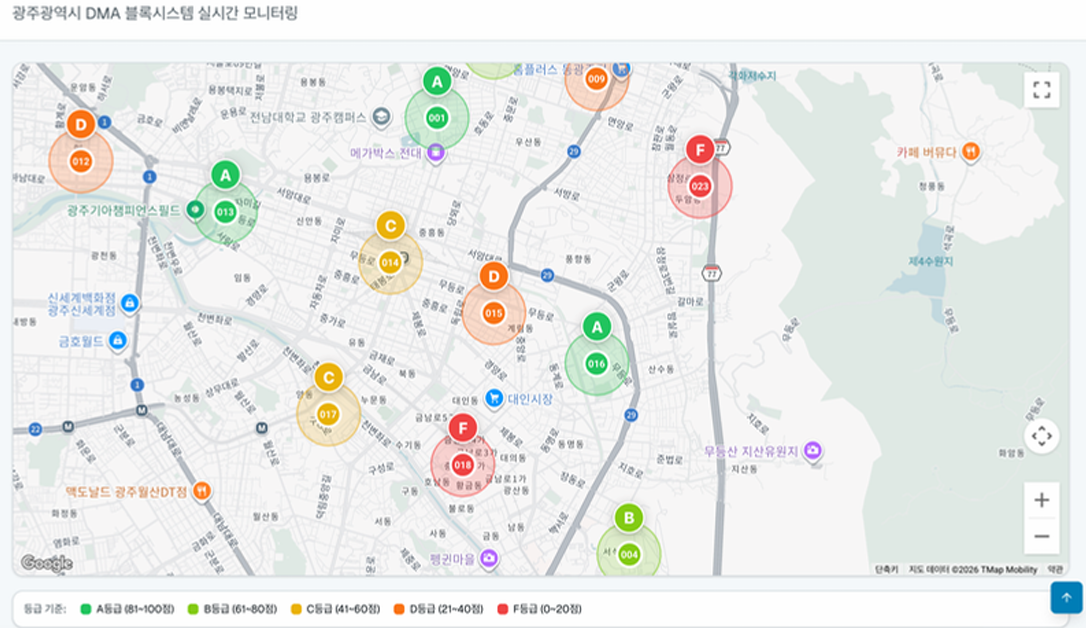Image resolution: width=1086 pixels, height=628 pixels.
Task: Click the 맥도날드 광주월산DT점 pin
Action: pyautogui.click(x=202, y=491)
